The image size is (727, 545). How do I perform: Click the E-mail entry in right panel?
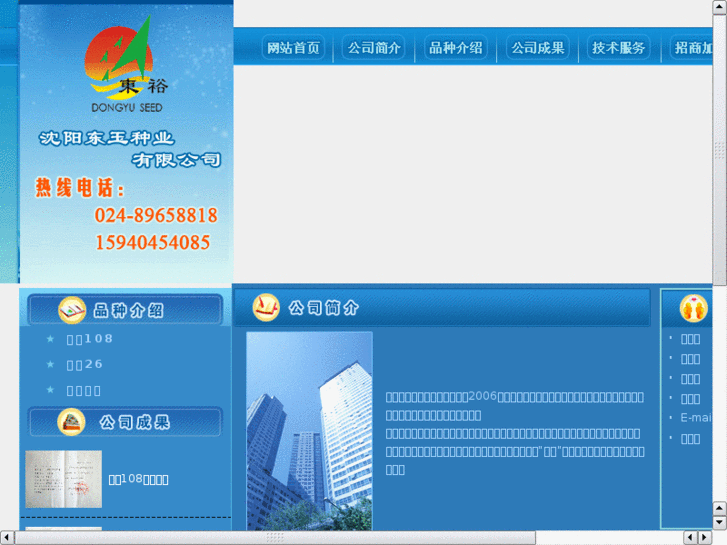tap(695, 417)
